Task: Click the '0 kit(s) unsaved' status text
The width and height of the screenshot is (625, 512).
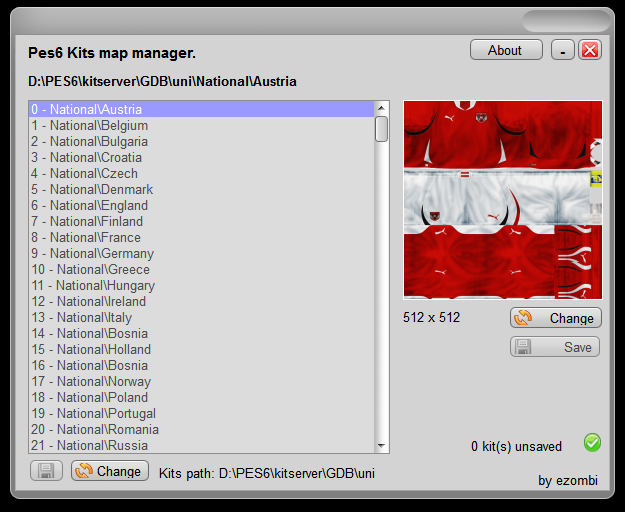Action: 516,446
